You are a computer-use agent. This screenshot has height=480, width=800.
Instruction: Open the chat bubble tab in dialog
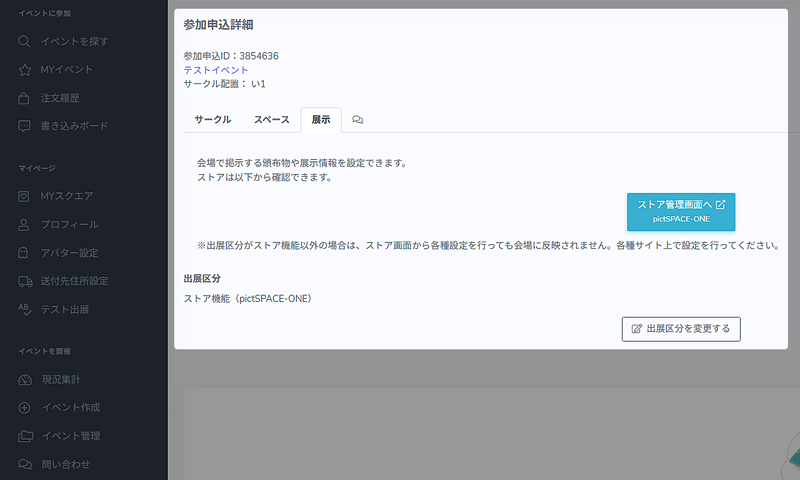tap(357, 120)
